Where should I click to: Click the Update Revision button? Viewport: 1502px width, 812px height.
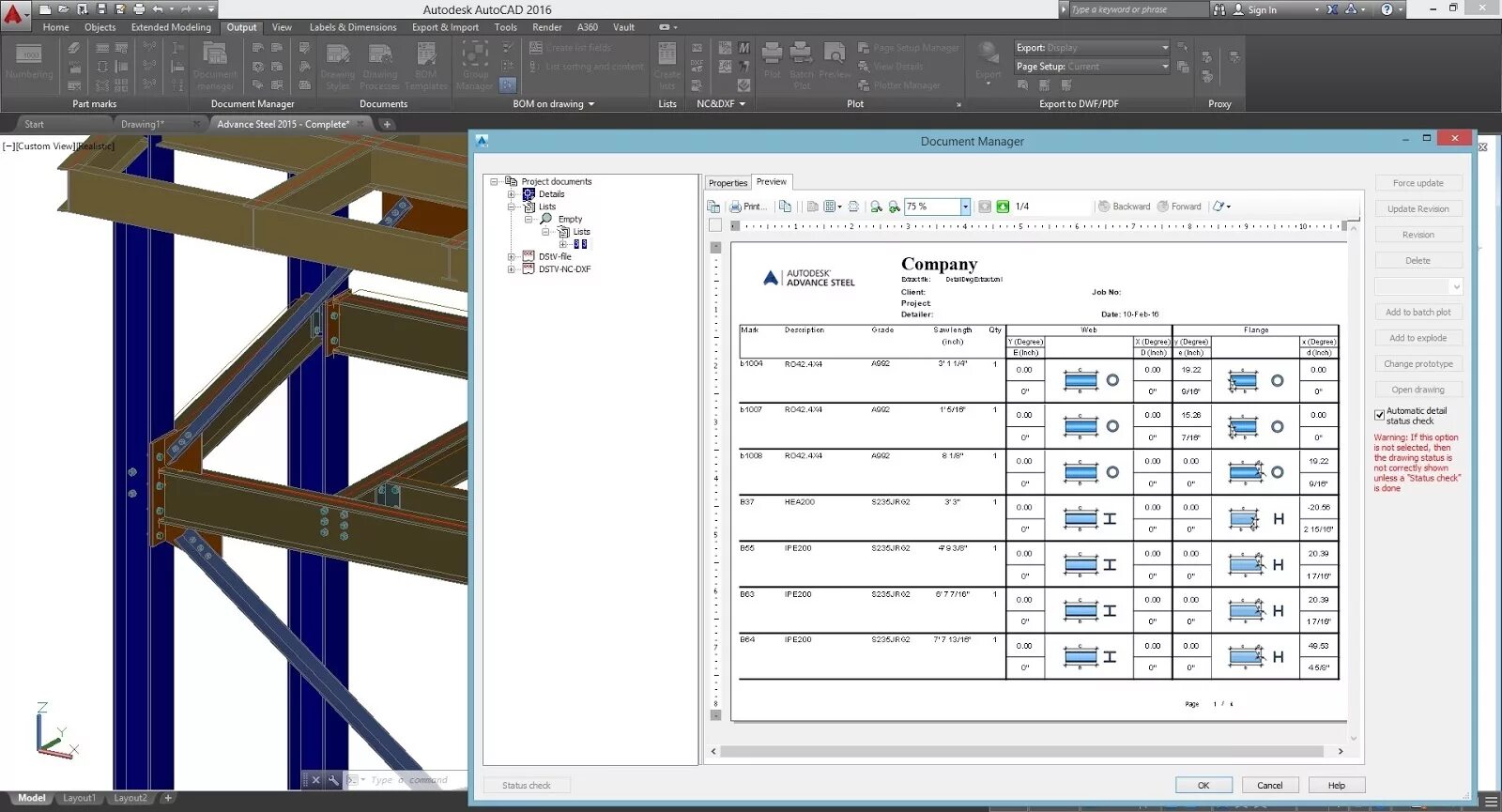click(x=1418, y=209)
